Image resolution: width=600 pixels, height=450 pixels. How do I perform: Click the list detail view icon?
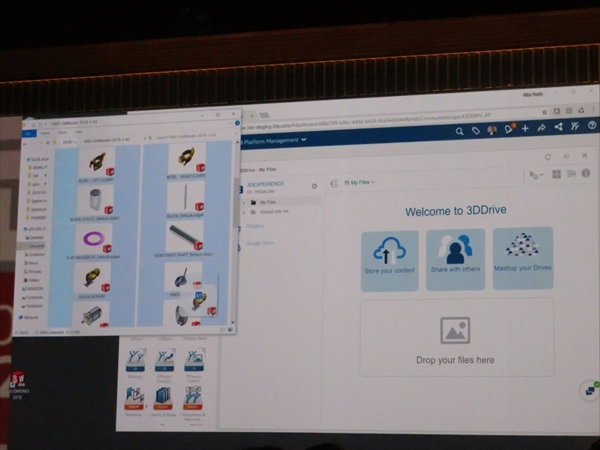pos(571,174)
